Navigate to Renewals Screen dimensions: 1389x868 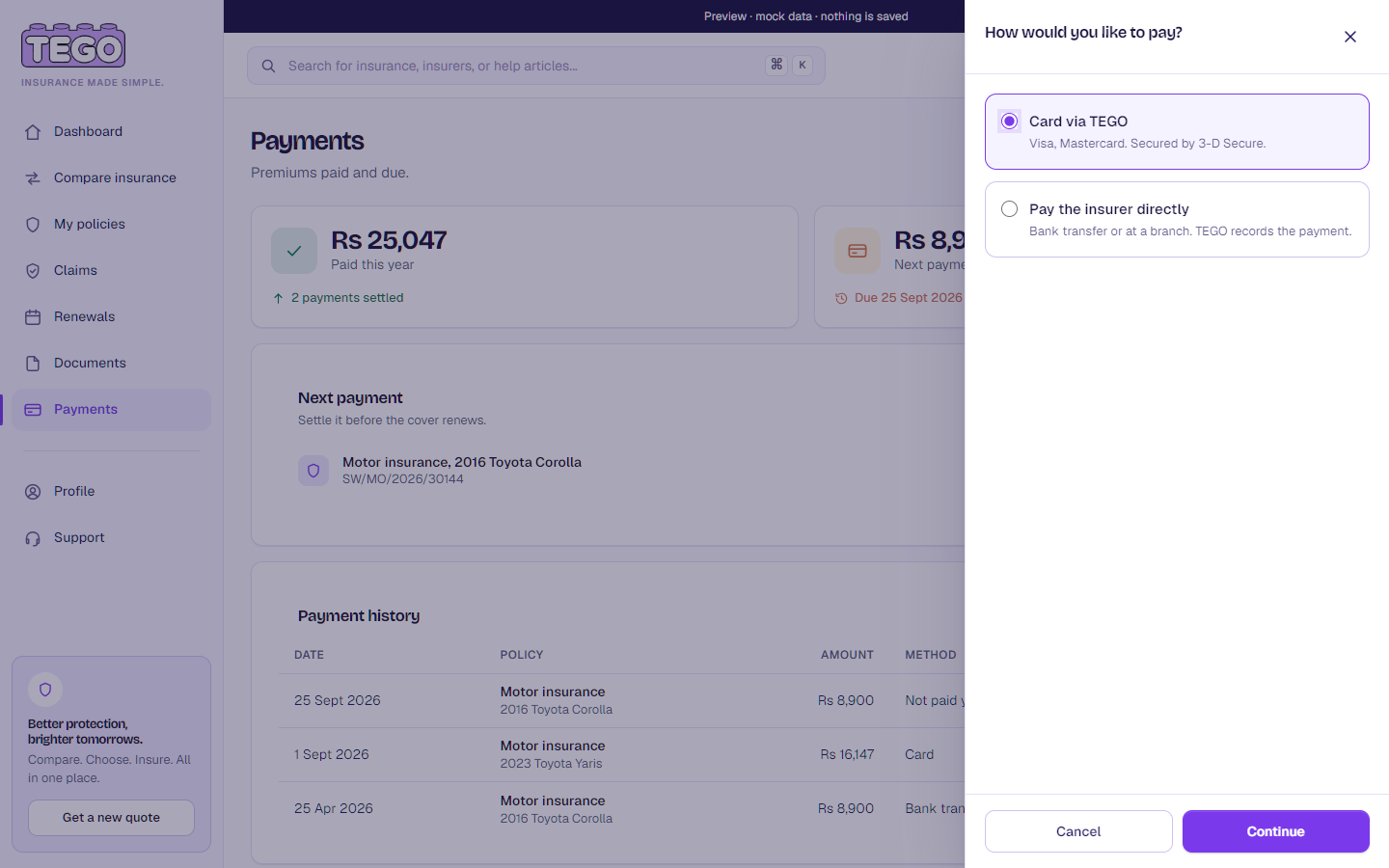click(x=111, y=317)
